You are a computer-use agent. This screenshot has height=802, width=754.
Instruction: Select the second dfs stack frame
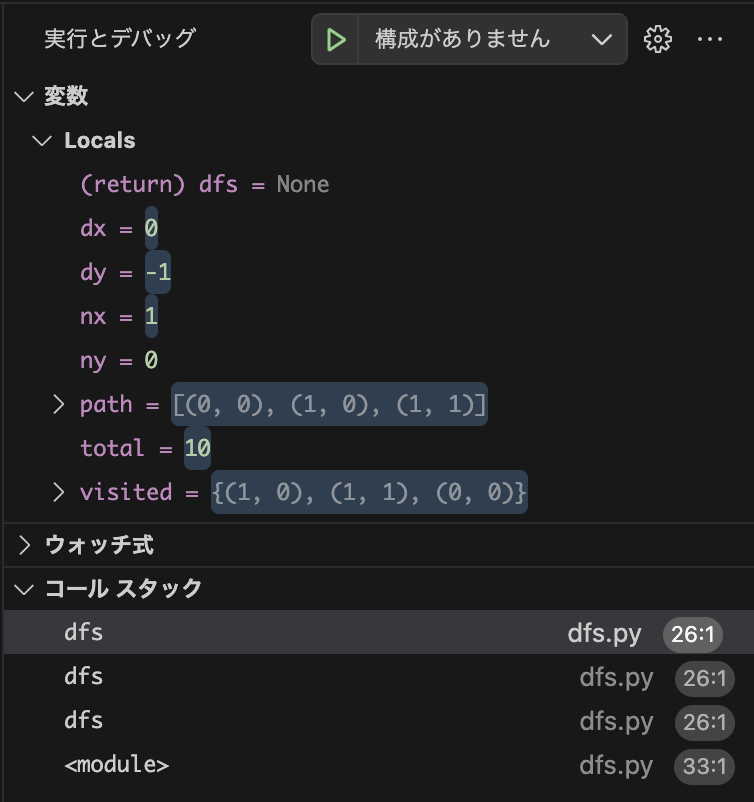point(84,677)
